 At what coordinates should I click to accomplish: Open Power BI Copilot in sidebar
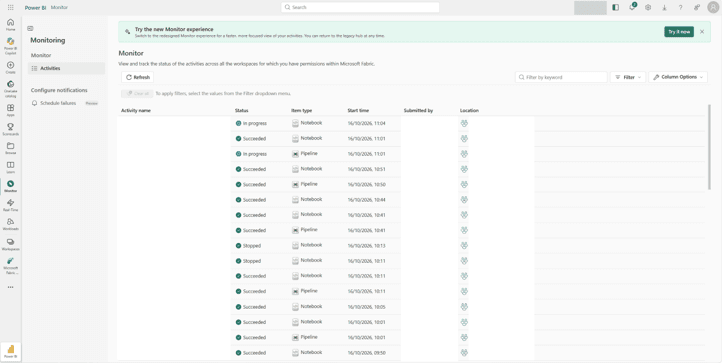[x=11, y=45]
